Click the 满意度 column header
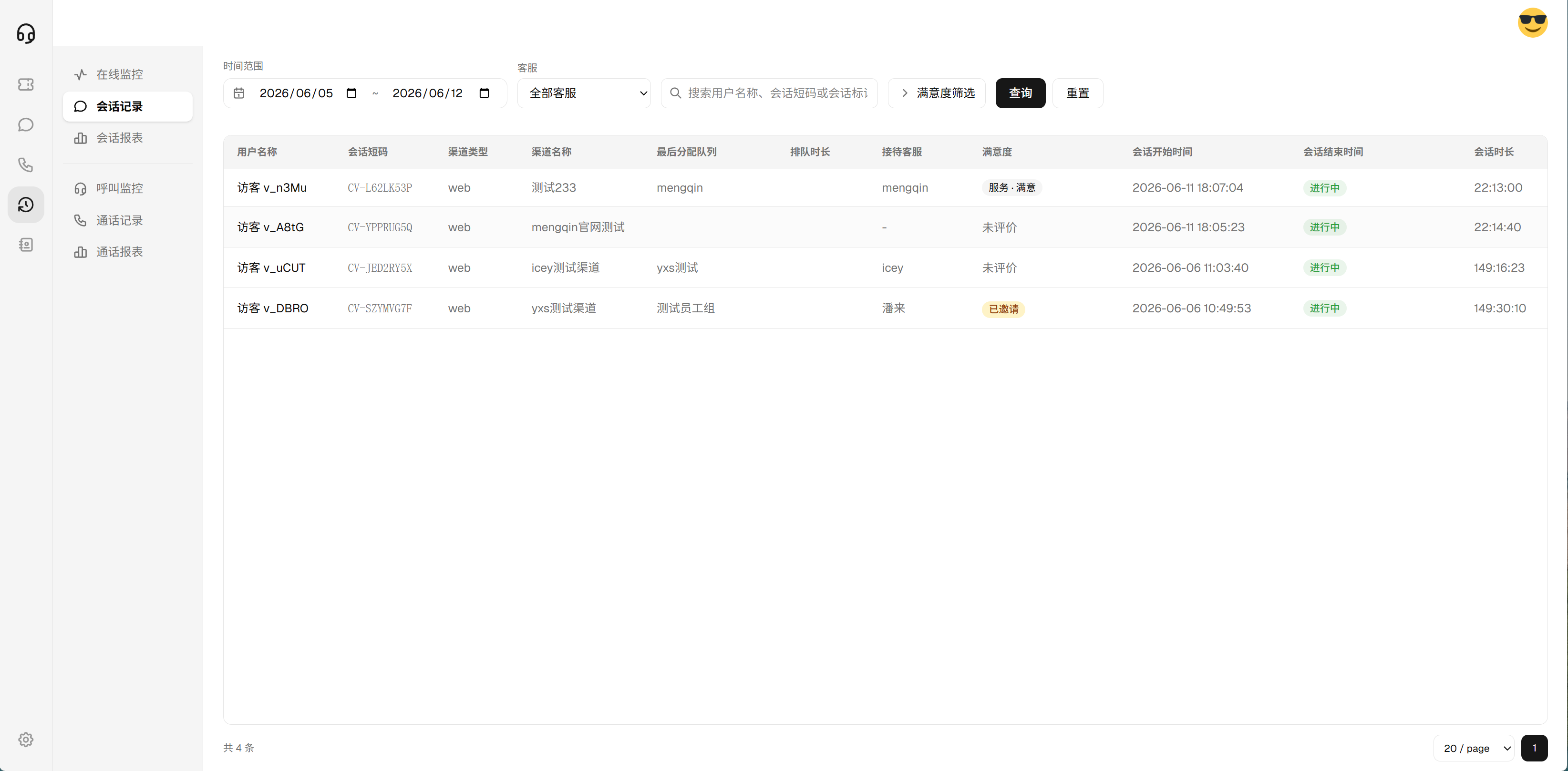The image size is (1568, 771). [x=996, y=152]
